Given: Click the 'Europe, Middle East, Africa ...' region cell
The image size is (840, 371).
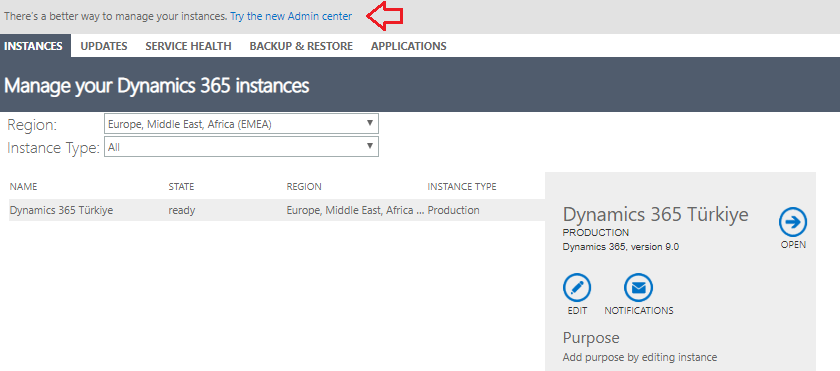Looking at the screenshot, I should pyautogui.click(x=355, y=210).
